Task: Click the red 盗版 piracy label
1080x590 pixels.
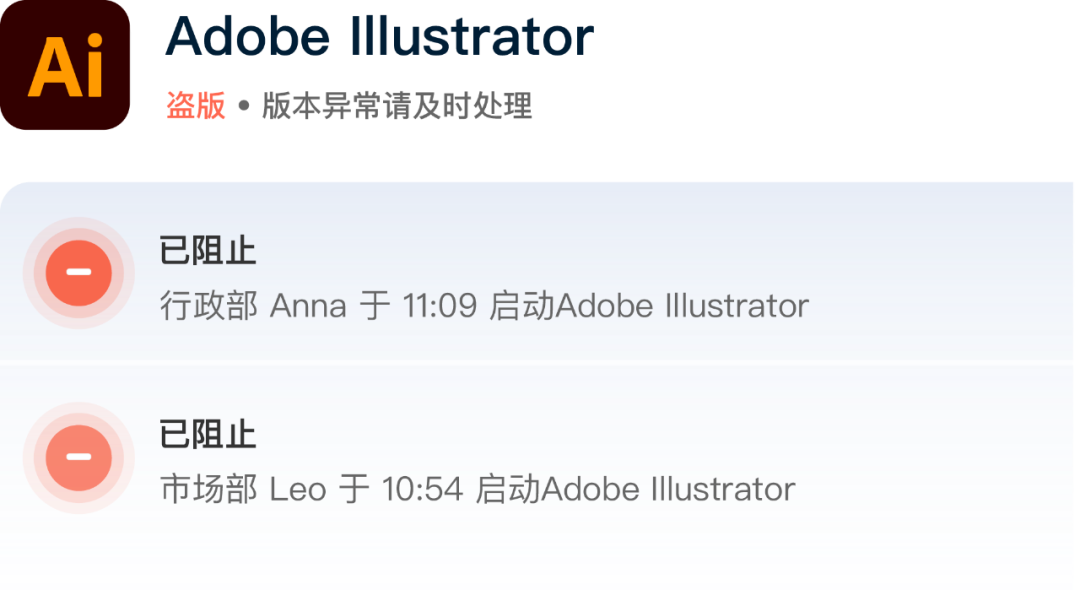Action: click(x=196, y=105)
